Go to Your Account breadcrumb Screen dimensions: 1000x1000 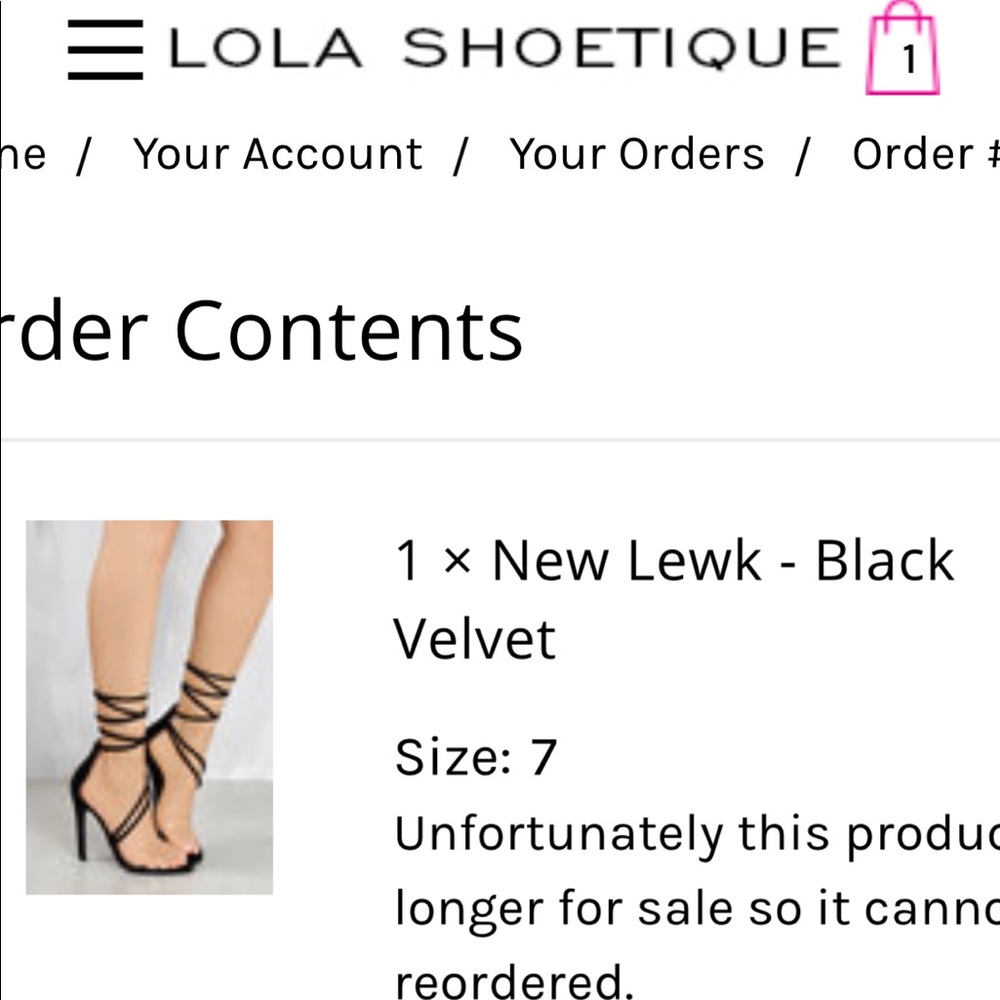pyautogui.click(x=278, y=153)
